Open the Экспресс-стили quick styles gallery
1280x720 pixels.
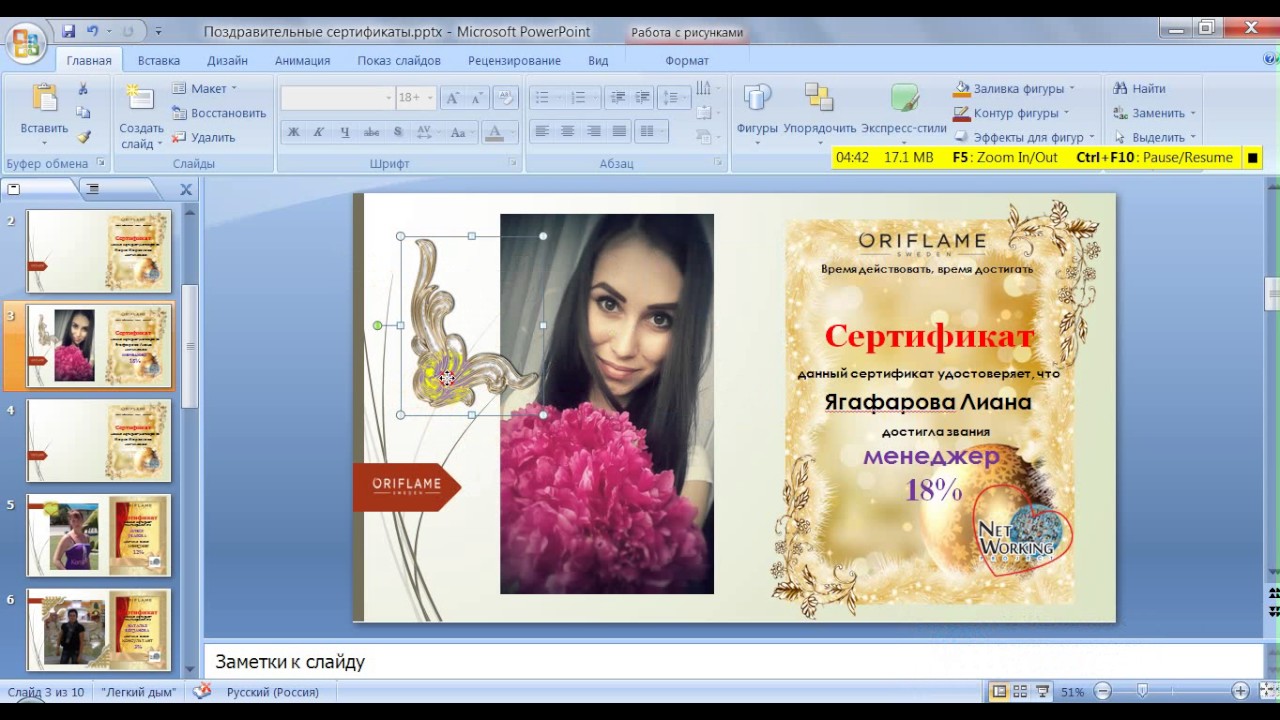904,112
